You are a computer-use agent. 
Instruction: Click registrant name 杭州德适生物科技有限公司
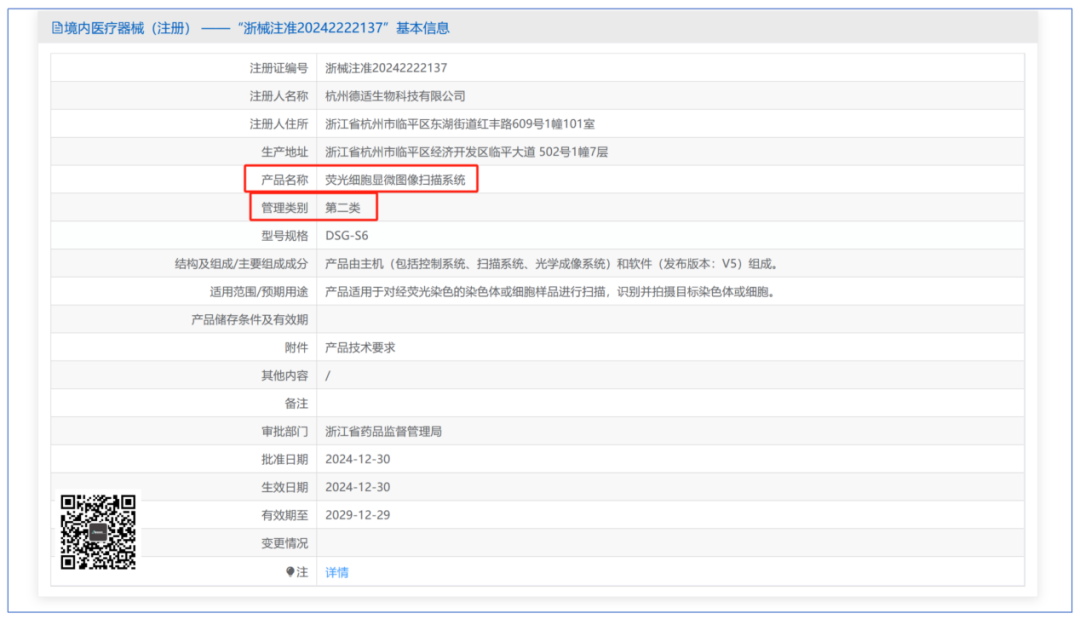click(395, 96)
